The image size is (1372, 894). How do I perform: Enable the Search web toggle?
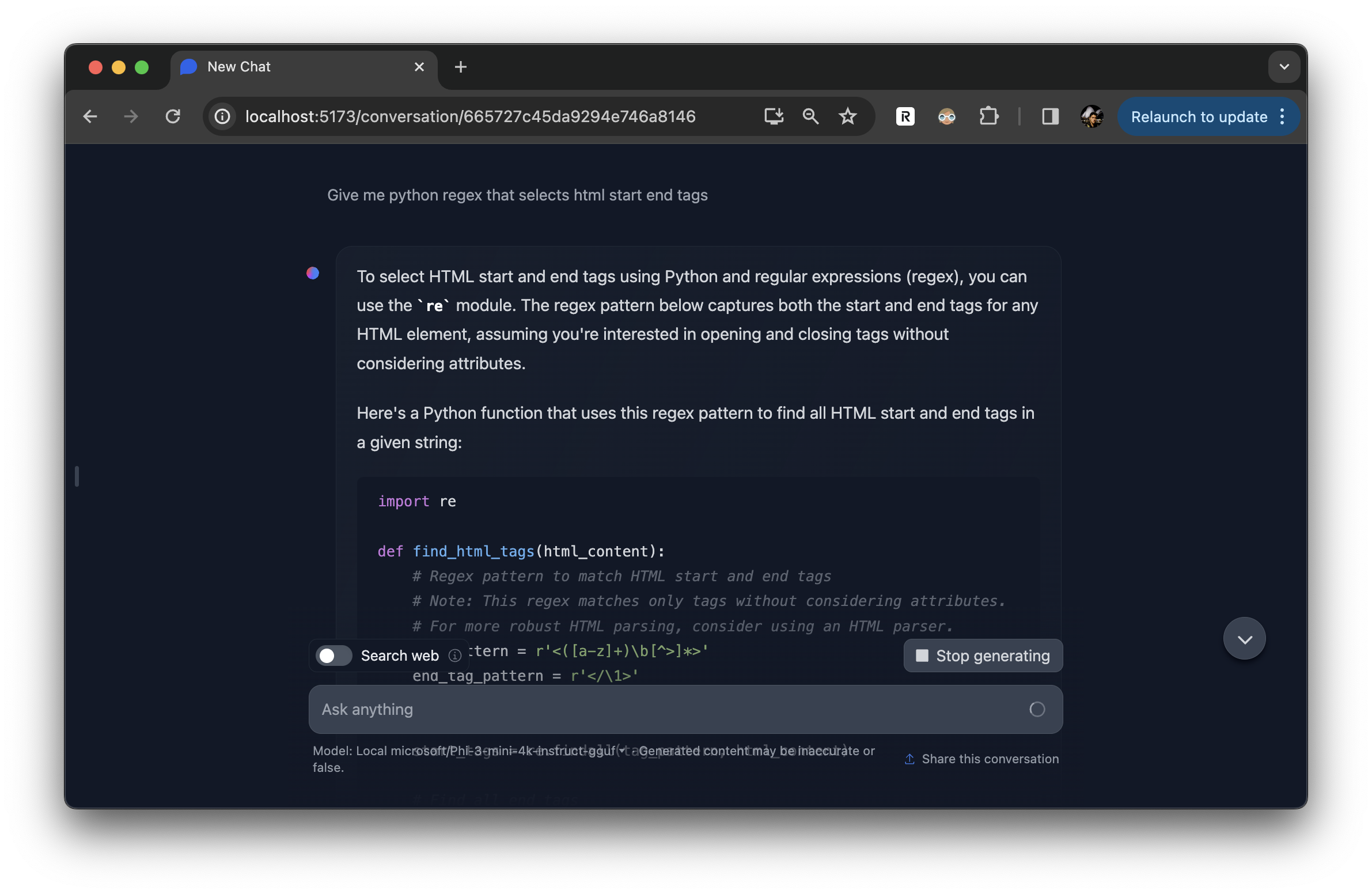click(x=333, y=656)
